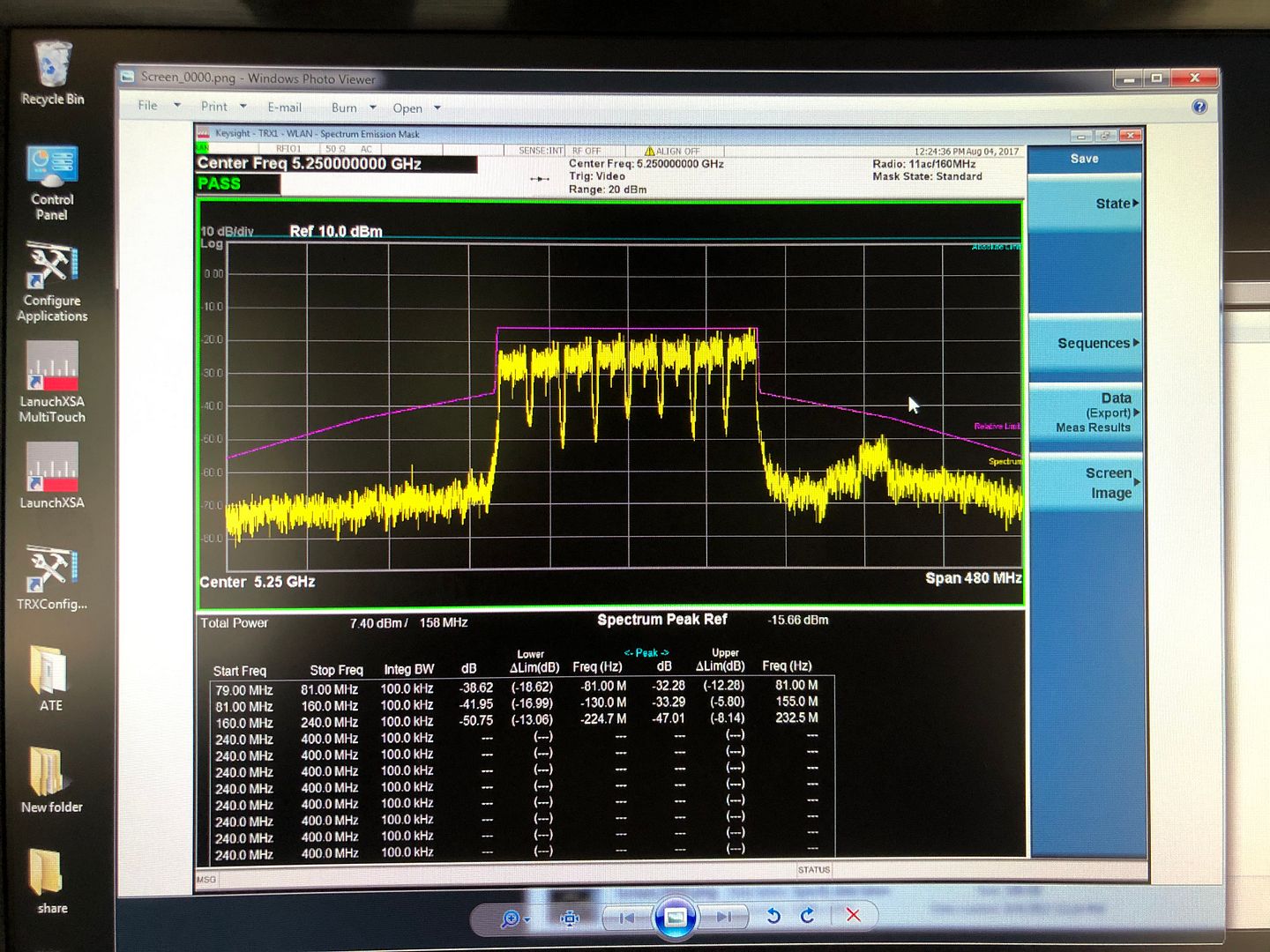Rotate the image counterclockwise
The height and width of the screenshot is (952, 1270).
(773, 916)
